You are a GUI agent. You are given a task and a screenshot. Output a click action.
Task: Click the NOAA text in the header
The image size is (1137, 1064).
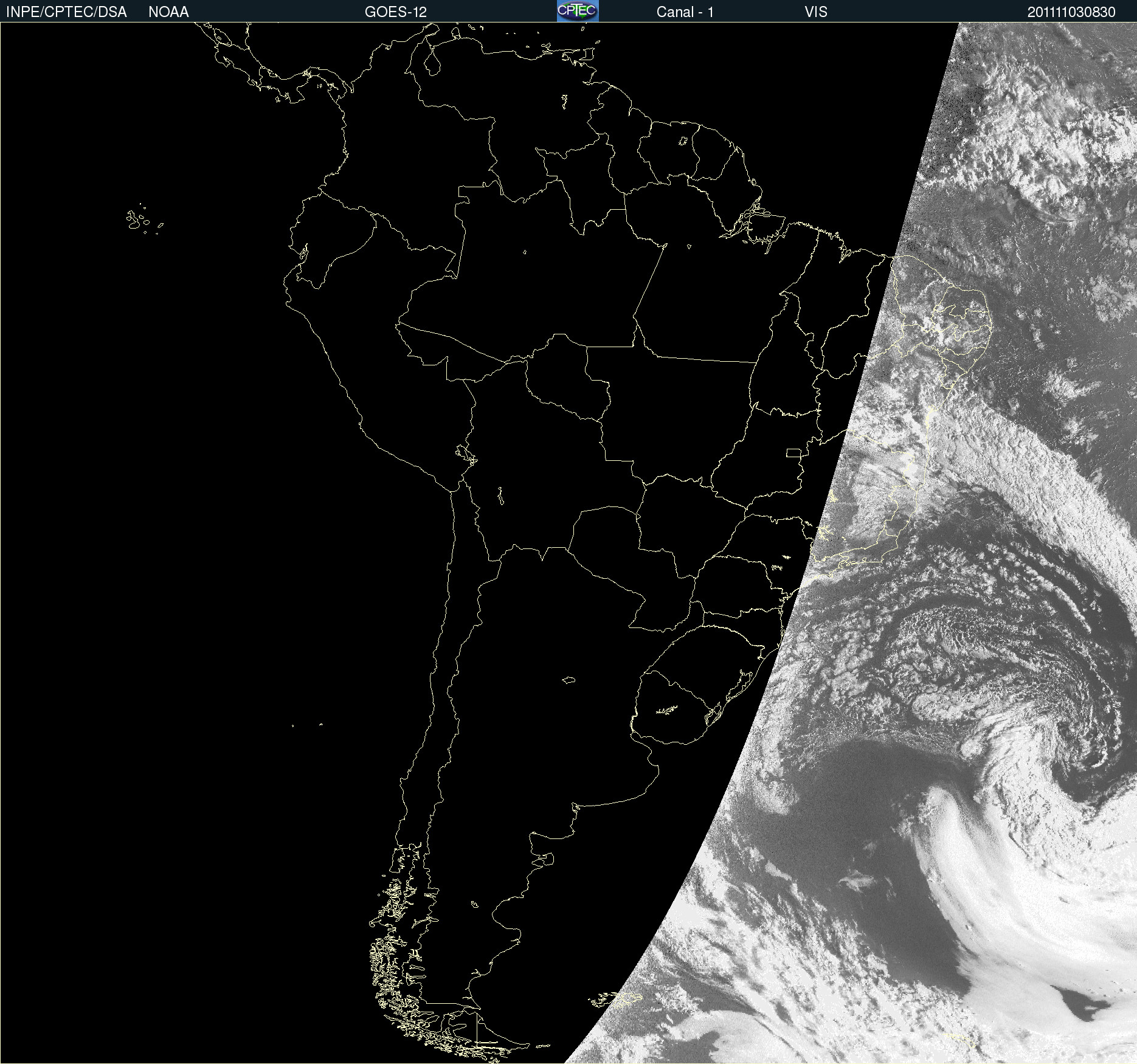point(168,12)
